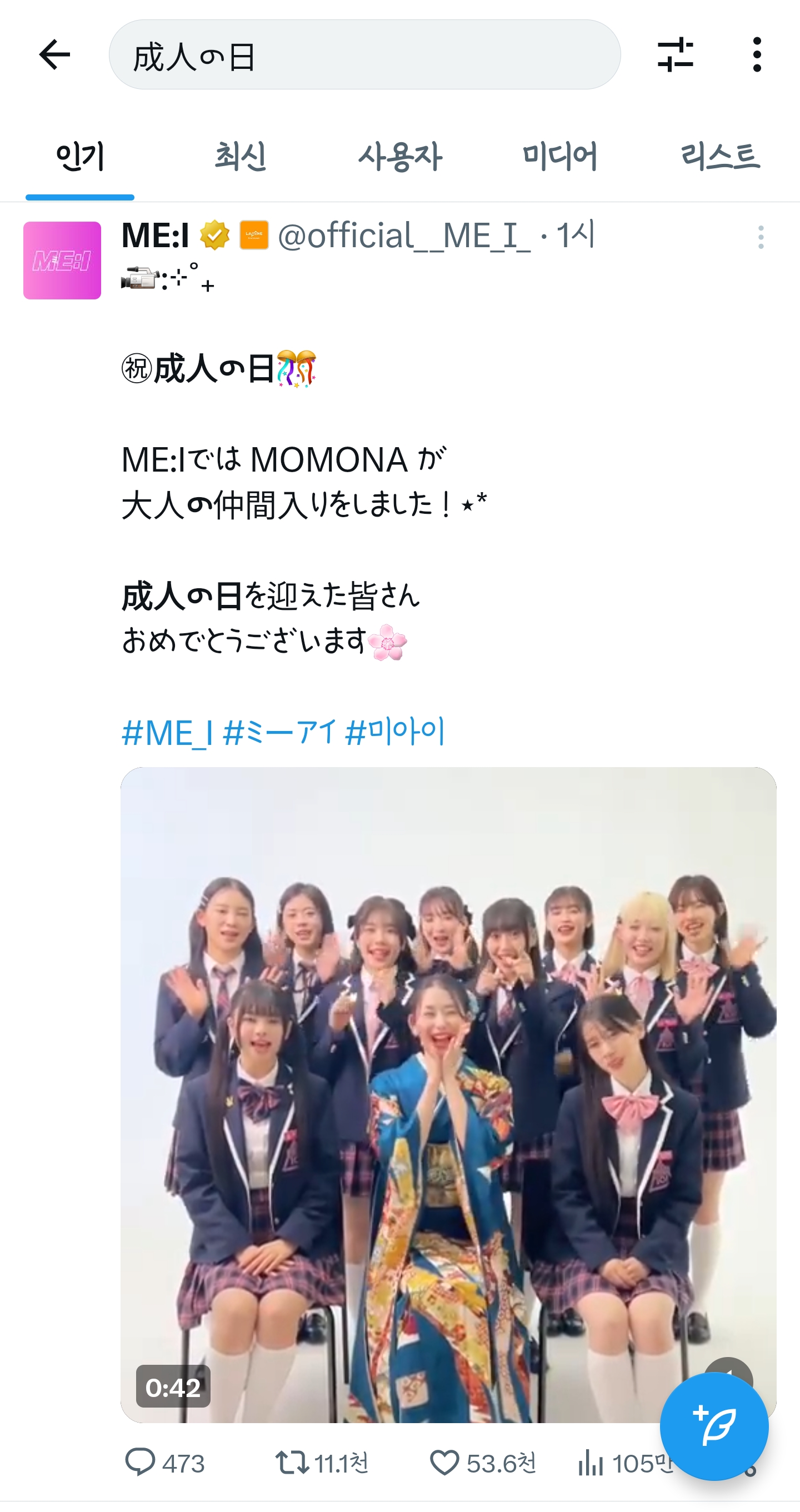Switch to the 최신 tab
Image resolution: width=800 pixels, height=1512 pixels.
point(240,156)
